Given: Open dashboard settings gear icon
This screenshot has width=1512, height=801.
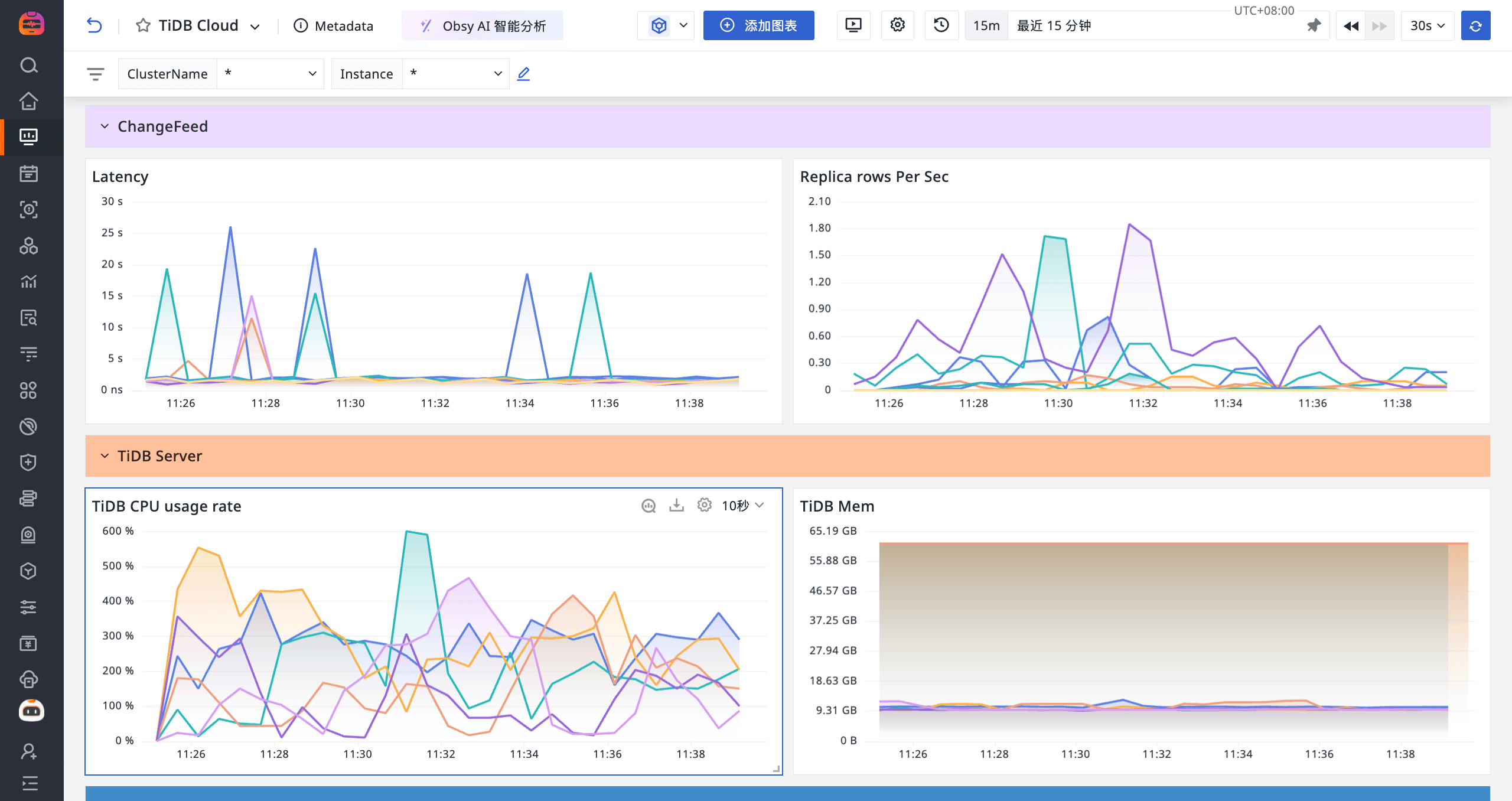Looking at the screenshot, I should (x=897, y=25).
